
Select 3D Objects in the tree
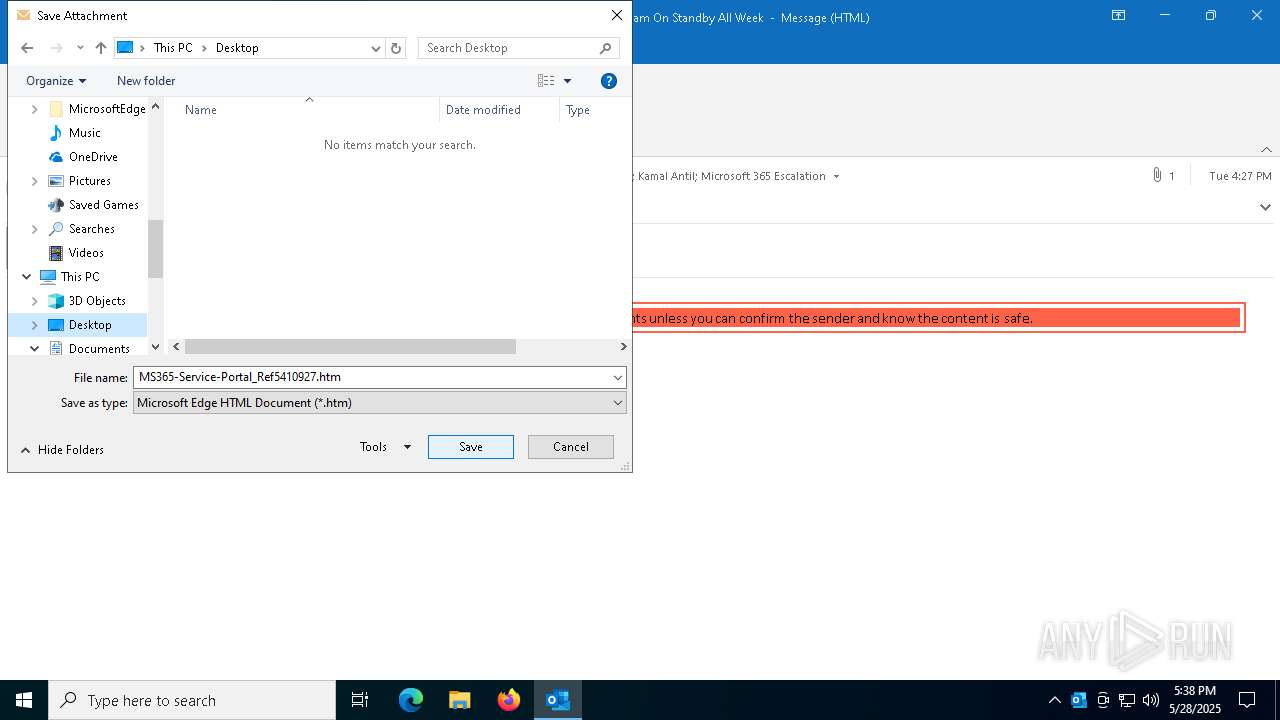tap(97, 301)
